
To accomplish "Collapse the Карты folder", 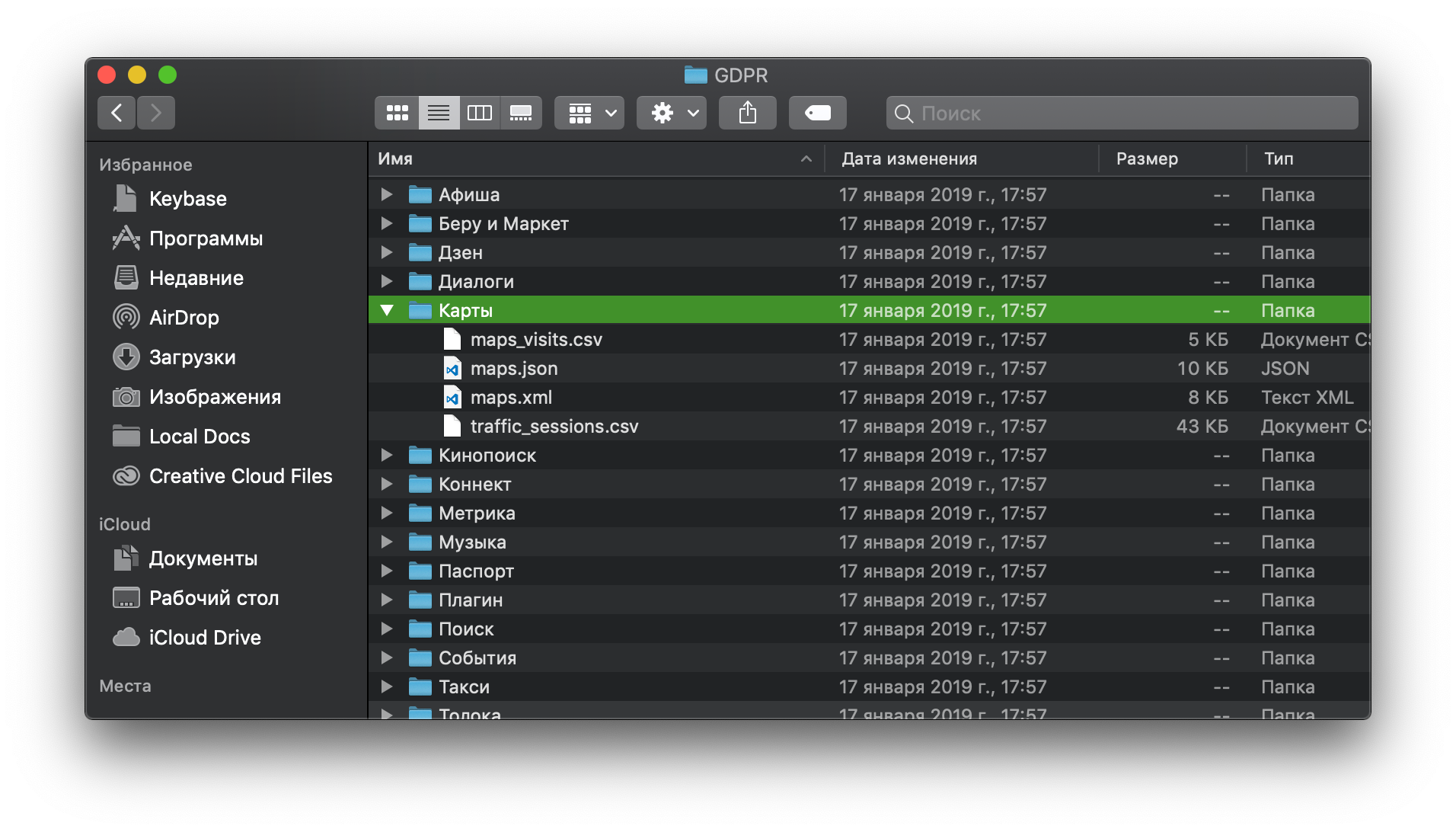I will 387,311.
